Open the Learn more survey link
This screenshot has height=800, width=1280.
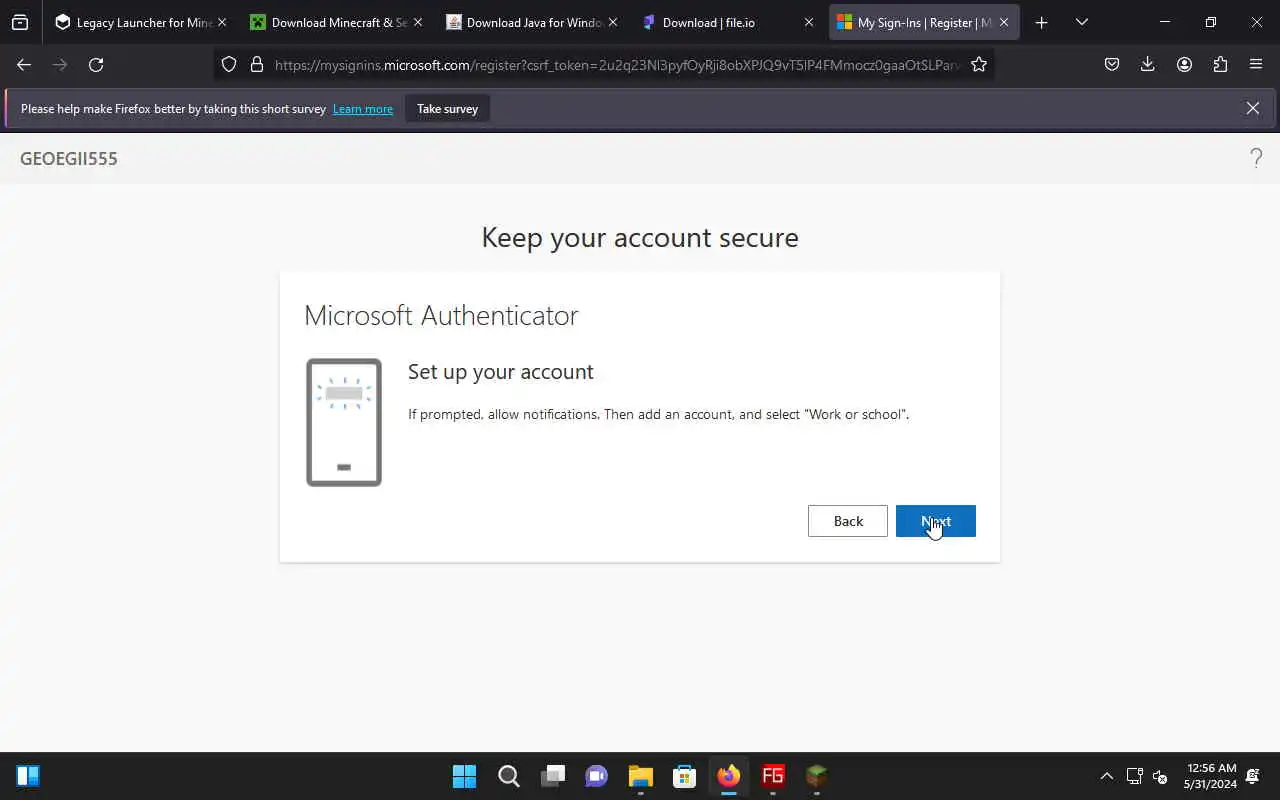tap(362, 109)
